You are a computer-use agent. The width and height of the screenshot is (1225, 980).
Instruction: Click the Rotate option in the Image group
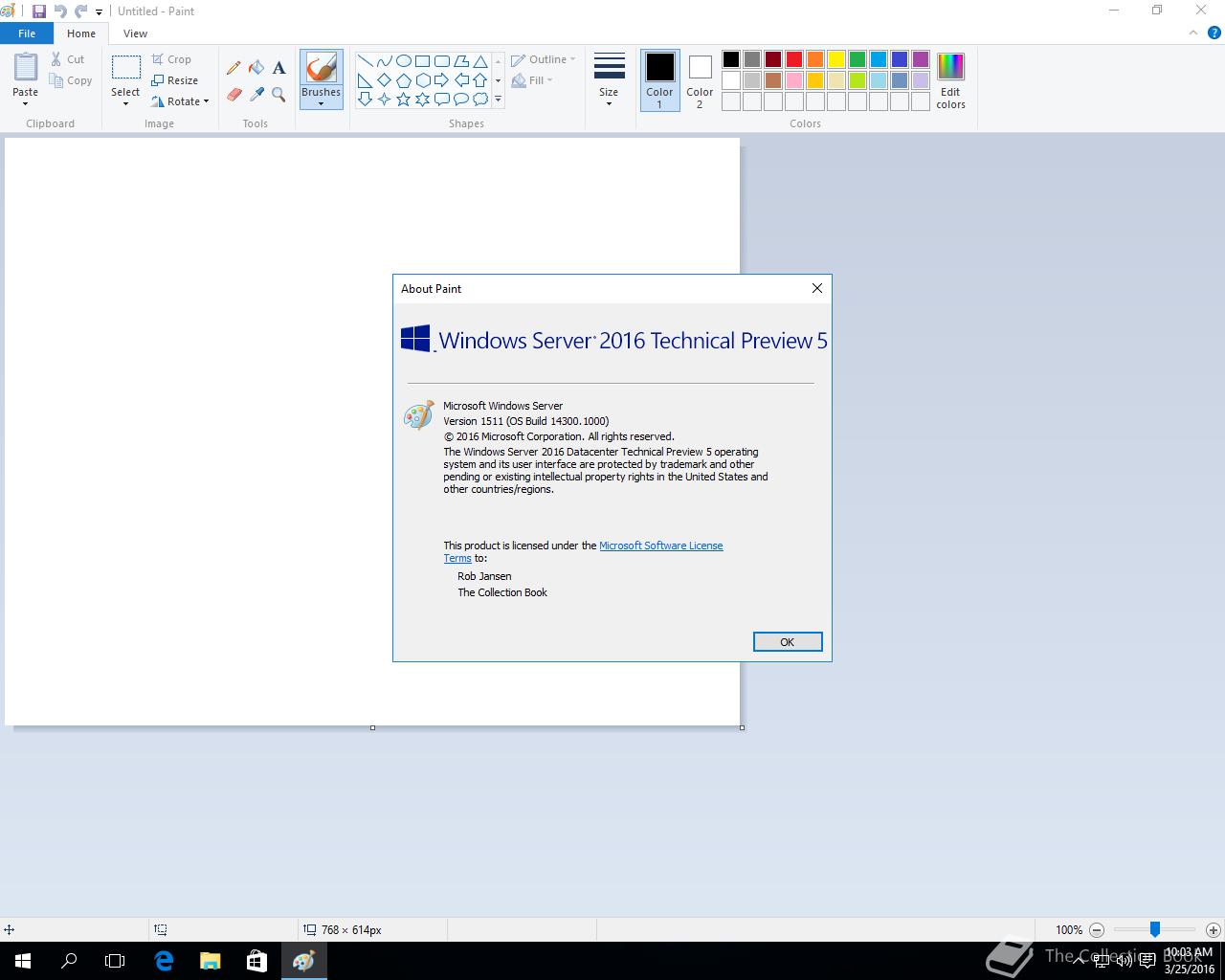pyautogui.click(x=180, y=101)
